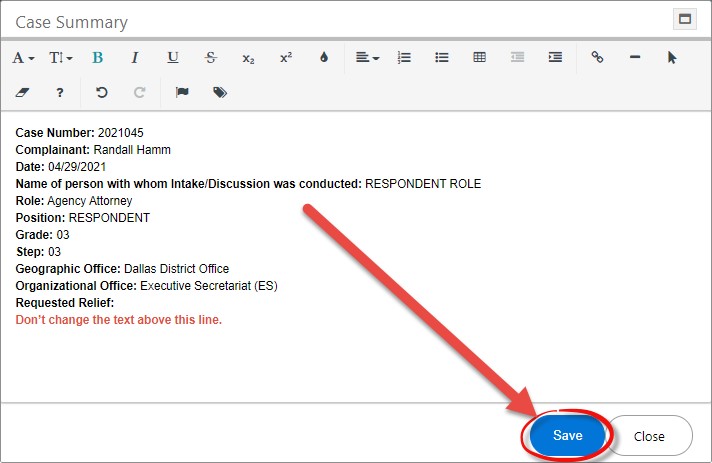
Task: Apply strikethrough formatting
Action: (x=210, y=58)
